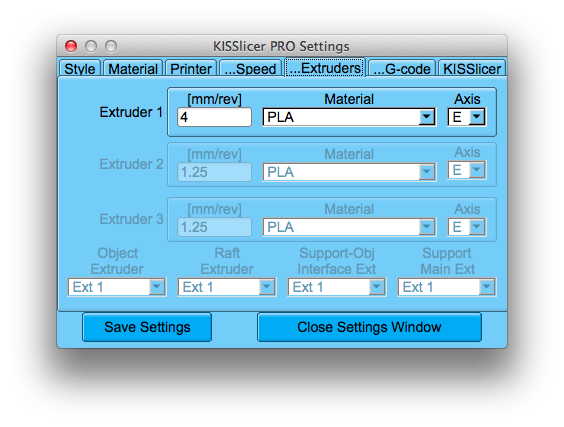The image size is (564, 427).
Task: Switch to the Style tab
Action: point(79,68)
